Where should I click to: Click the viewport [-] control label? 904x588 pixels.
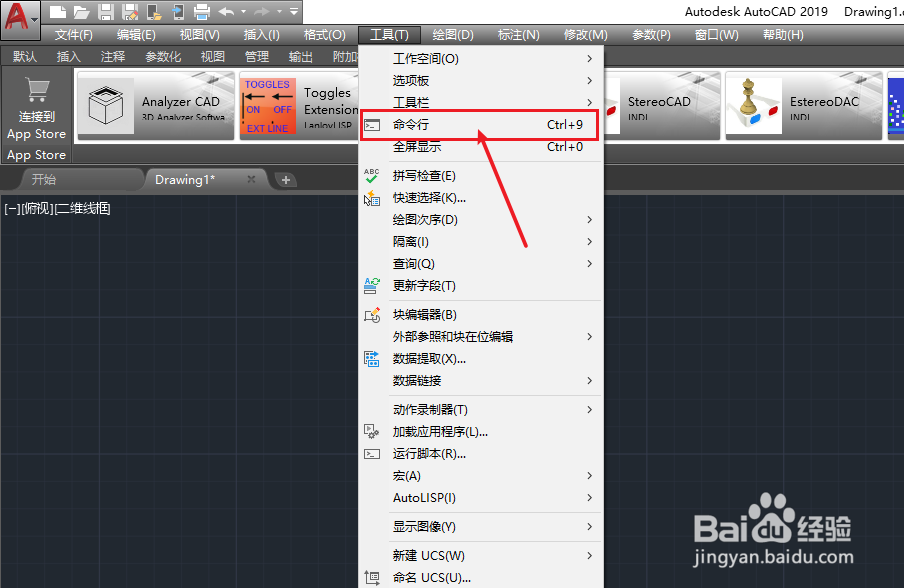point(12,209)
